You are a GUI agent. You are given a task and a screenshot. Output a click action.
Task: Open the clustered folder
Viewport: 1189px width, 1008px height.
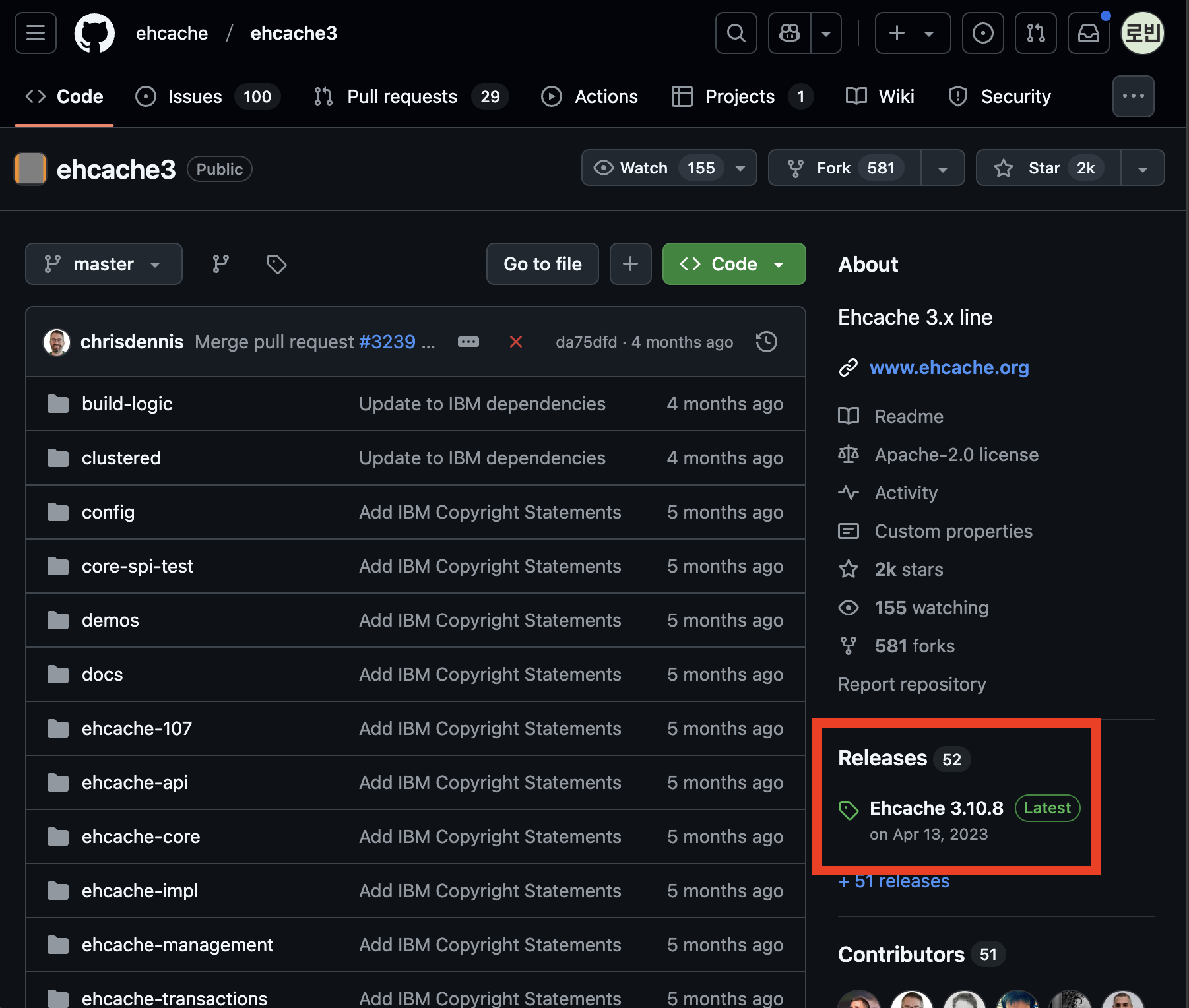tap(121, 458)
